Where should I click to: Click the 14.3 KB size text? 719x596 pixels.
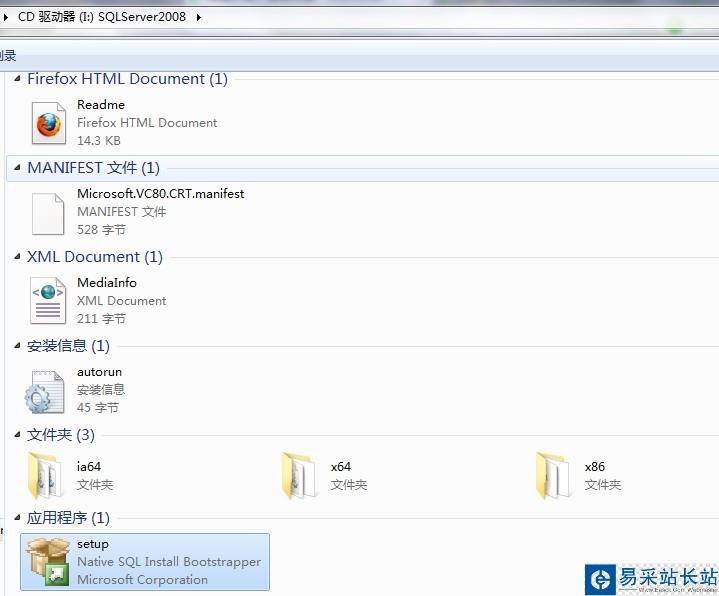pos(99,140)
